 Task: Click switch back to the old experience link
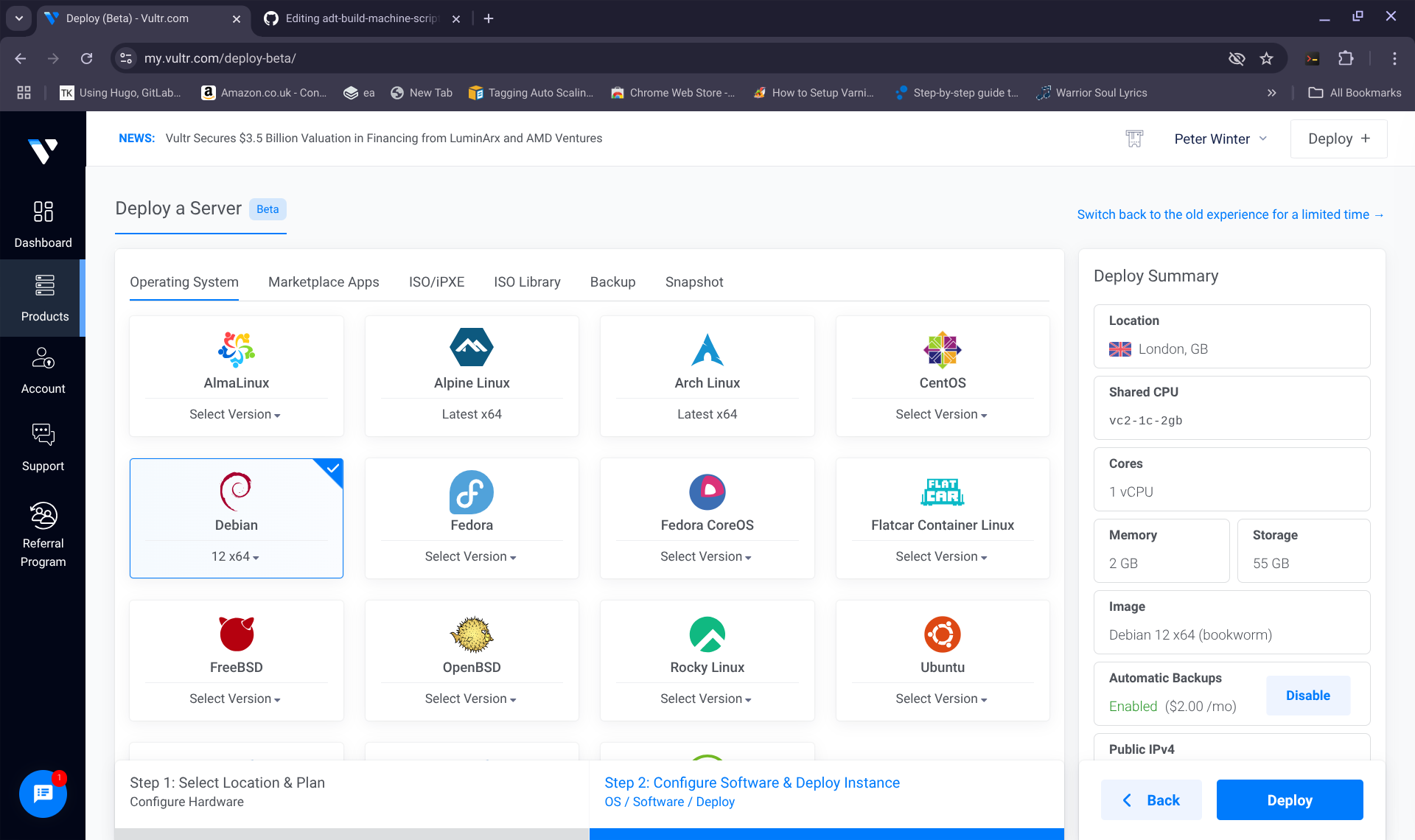(1230, 214)
